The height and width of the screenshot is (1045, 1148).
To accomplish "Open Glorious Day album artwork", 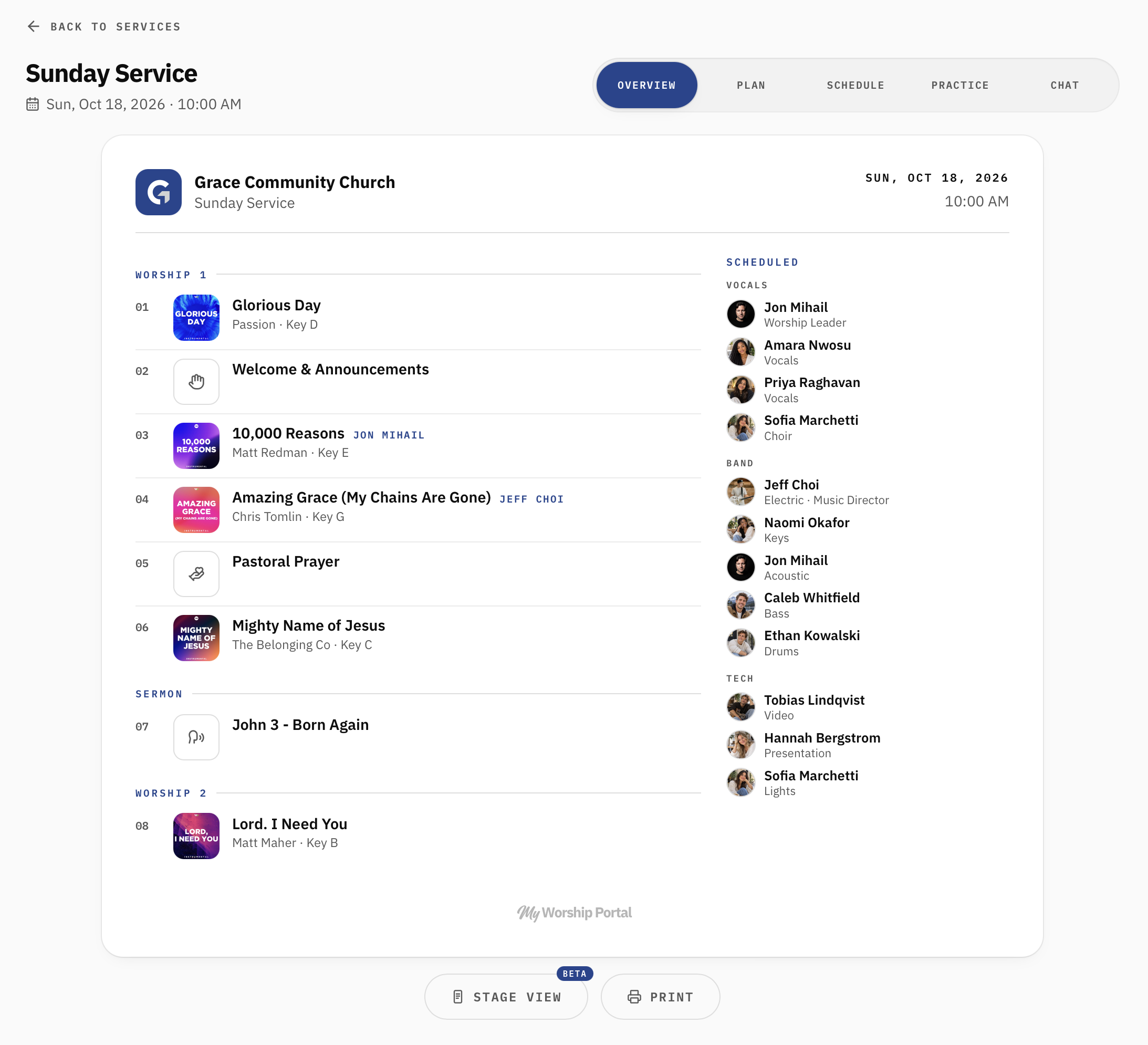I will (196, 317).
